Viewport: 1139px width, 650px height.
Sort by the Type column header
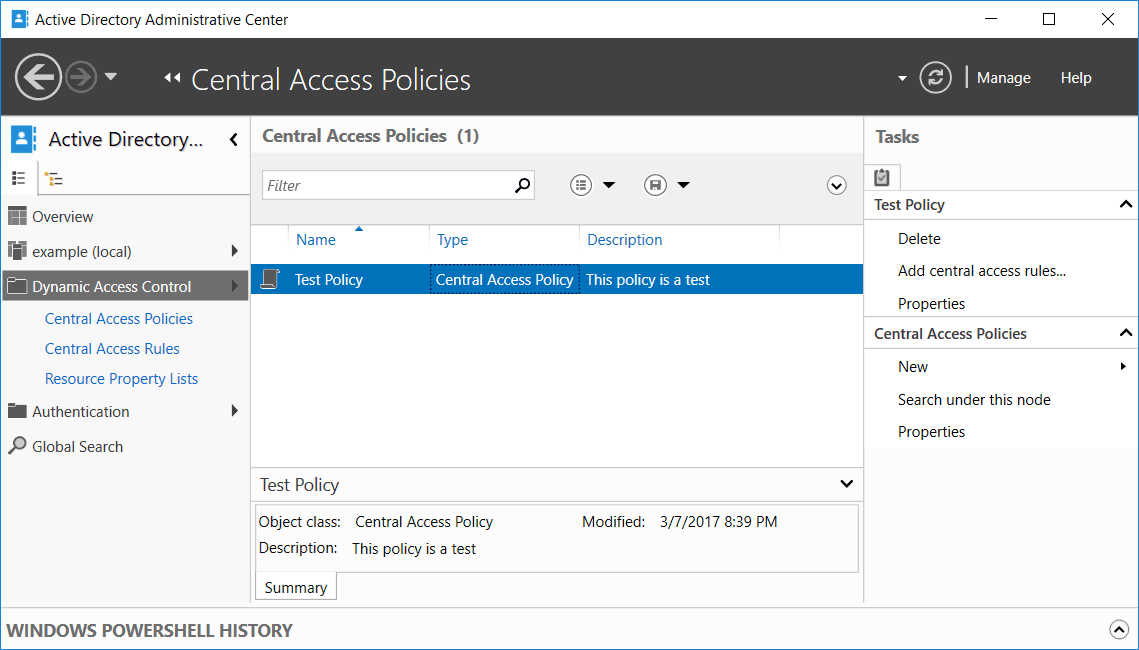pyautogui.click(x=453, y=240)
